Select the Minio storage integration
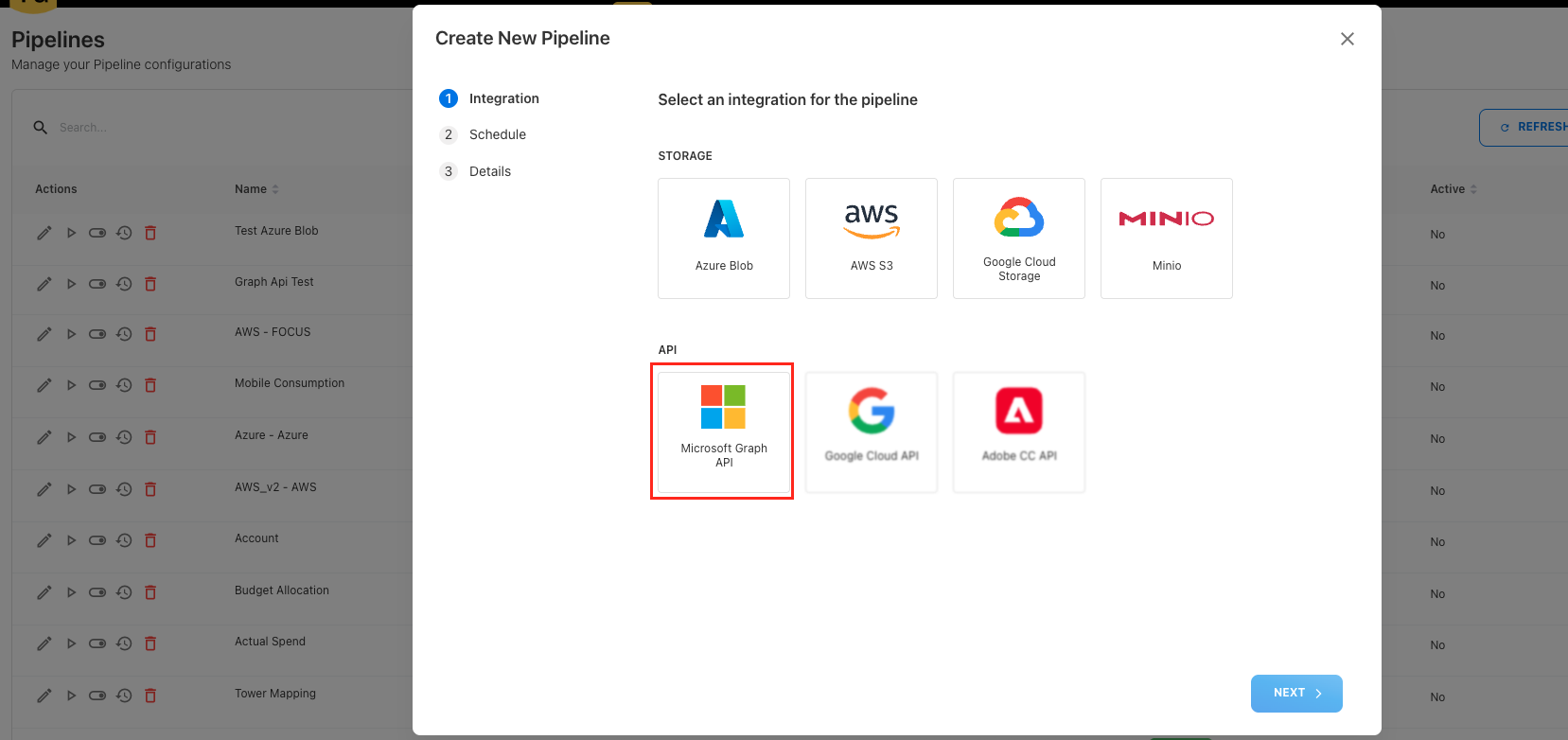This screenshot has height=740, width=1568. coord(1166,238)
